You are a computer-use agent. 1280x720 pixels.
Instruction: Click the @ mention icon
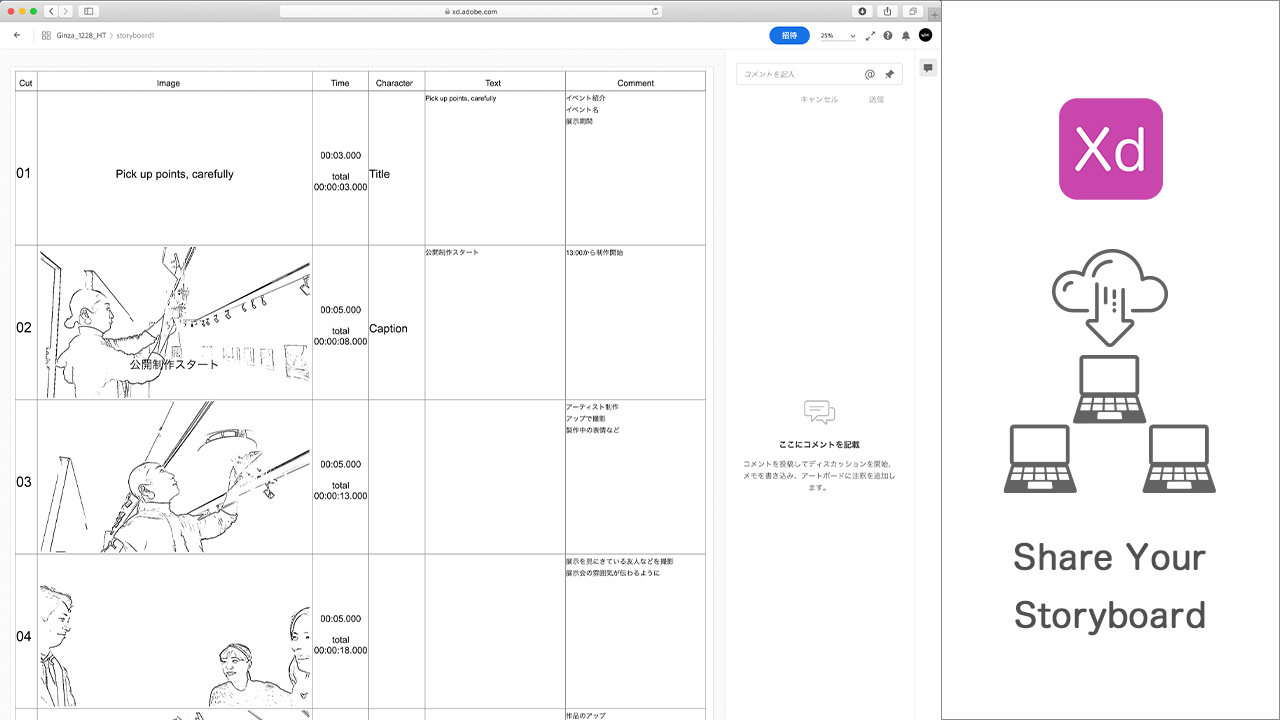pos(870,74)
